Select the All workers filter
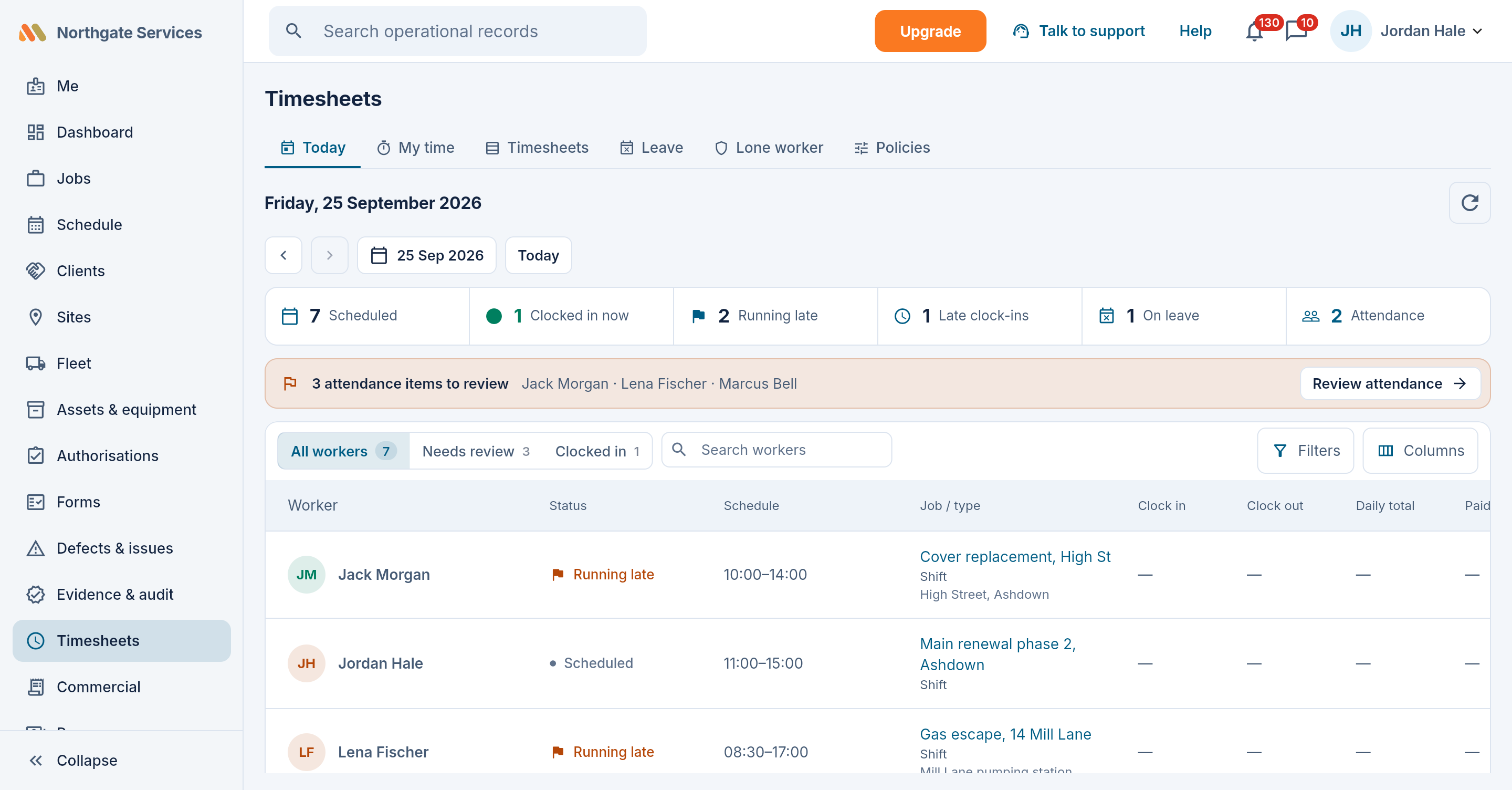1512x790 pixels. coord(343,451)
